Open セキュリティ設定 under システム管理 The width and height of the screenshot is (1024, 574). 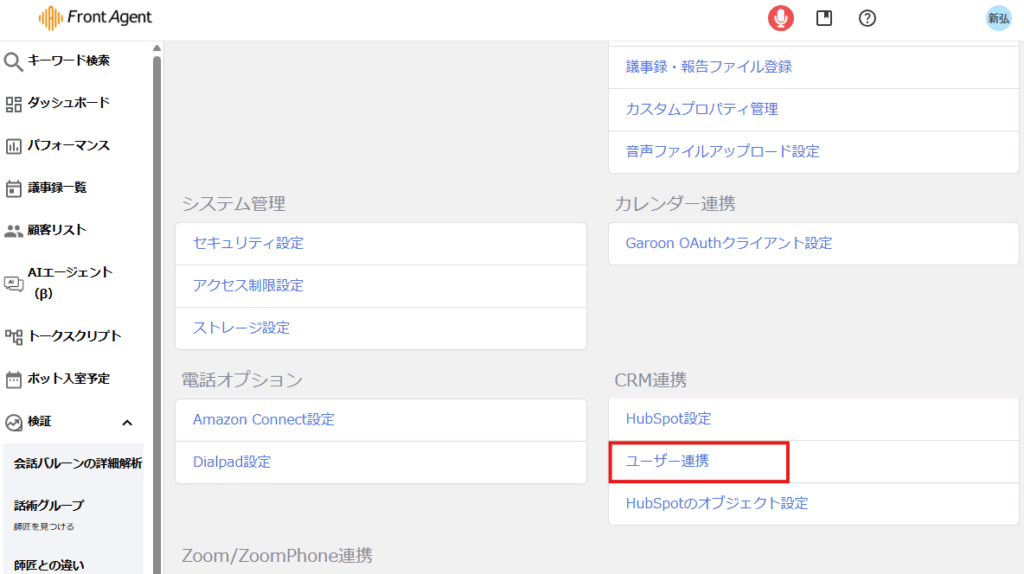[x=248, y=243]
